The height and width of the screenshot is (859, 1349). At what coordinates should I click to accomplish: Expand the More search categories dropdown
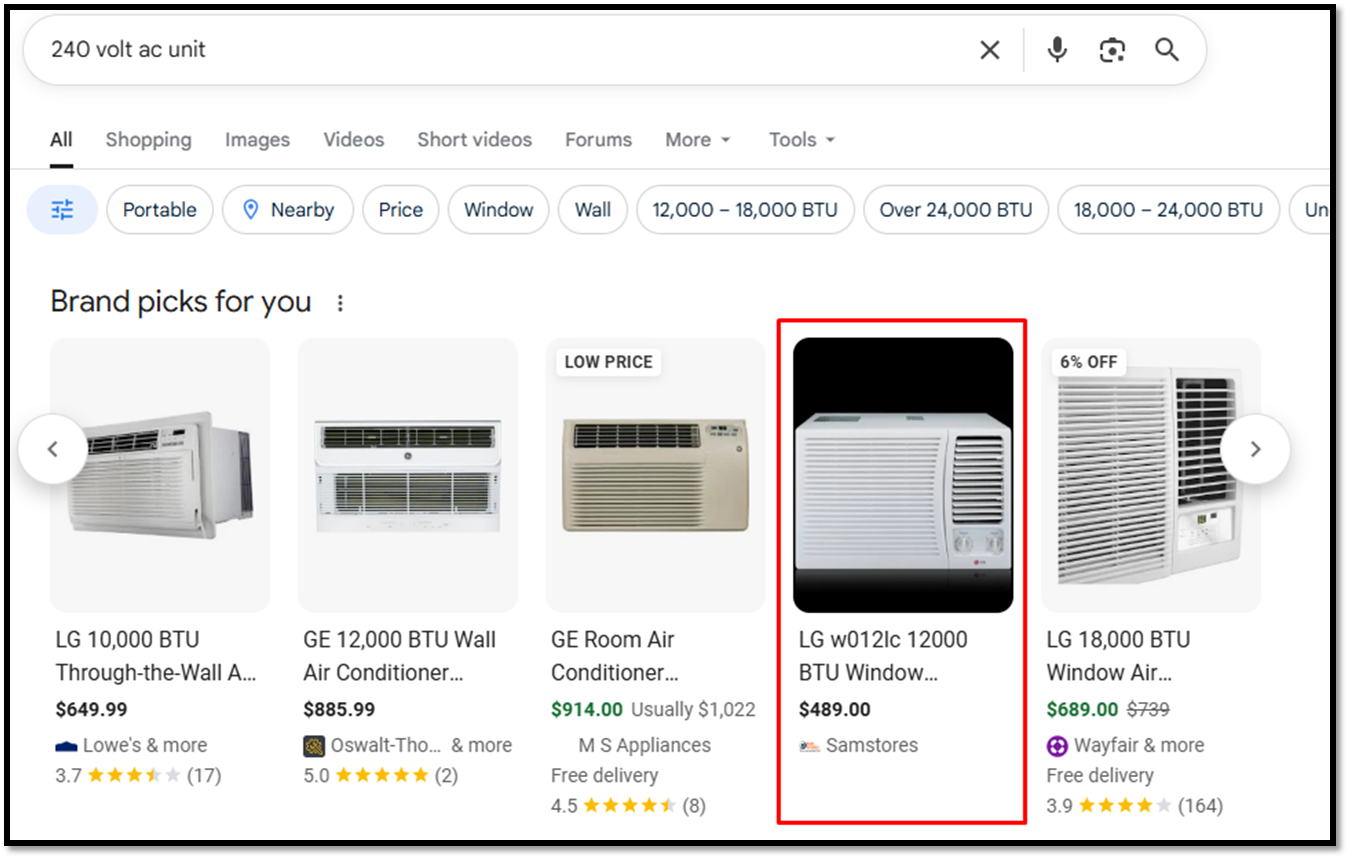click(697, 140)
